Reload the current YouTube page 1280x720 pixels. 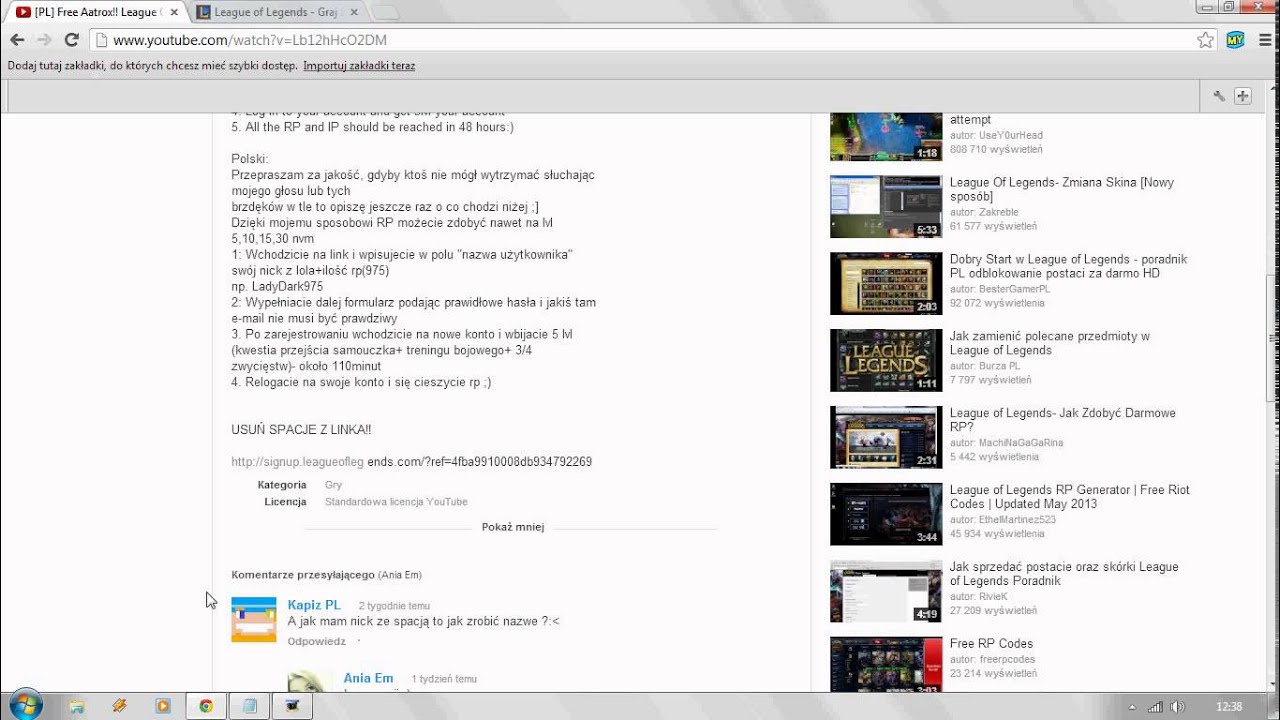coord(71,40)
